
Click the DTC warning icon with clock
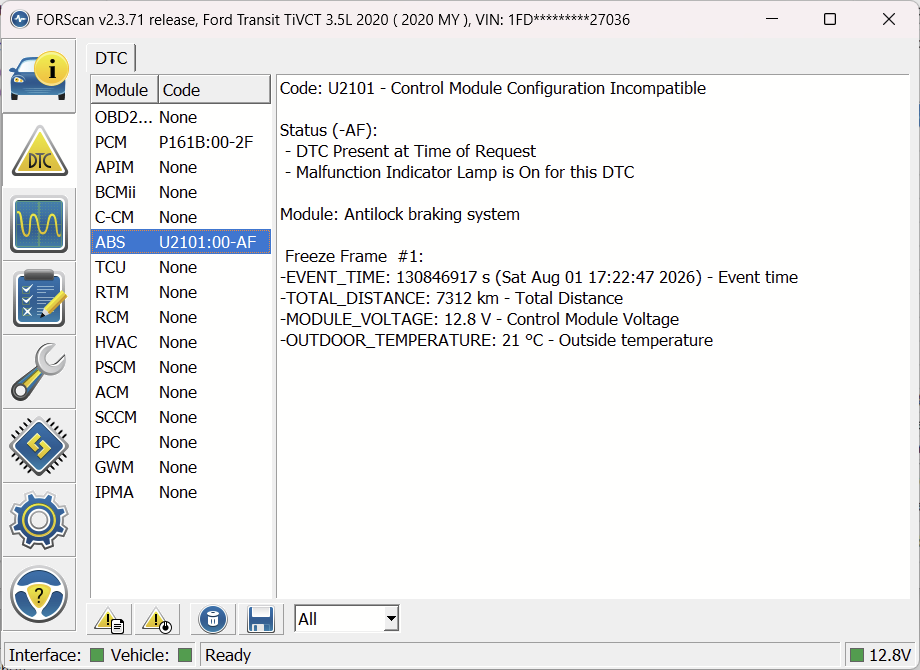point(157,620)
